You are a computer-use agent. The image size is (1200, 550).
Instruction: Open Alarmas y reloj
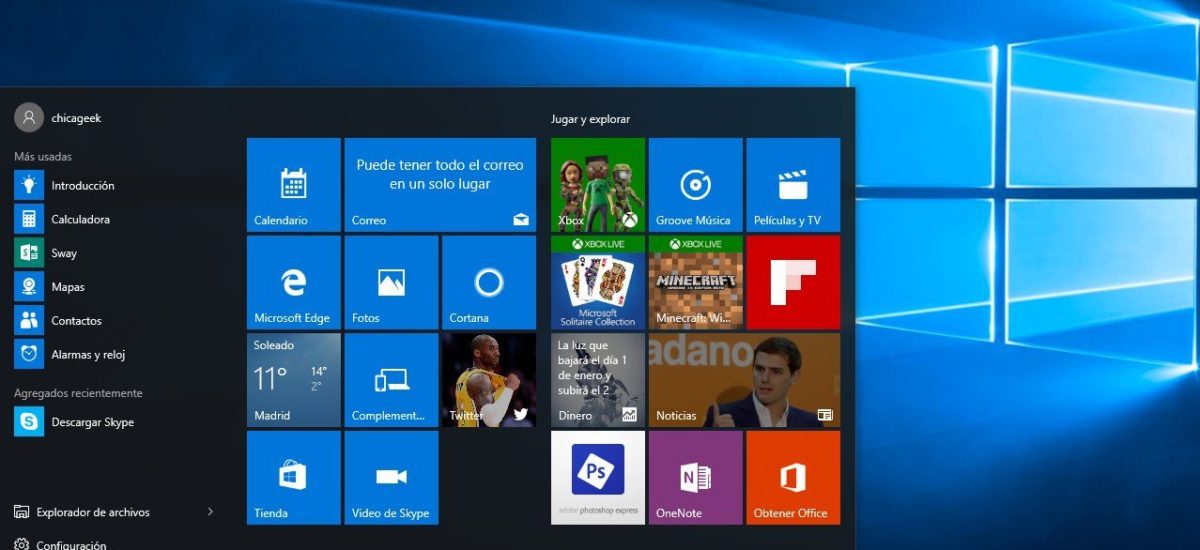[115, 354]
